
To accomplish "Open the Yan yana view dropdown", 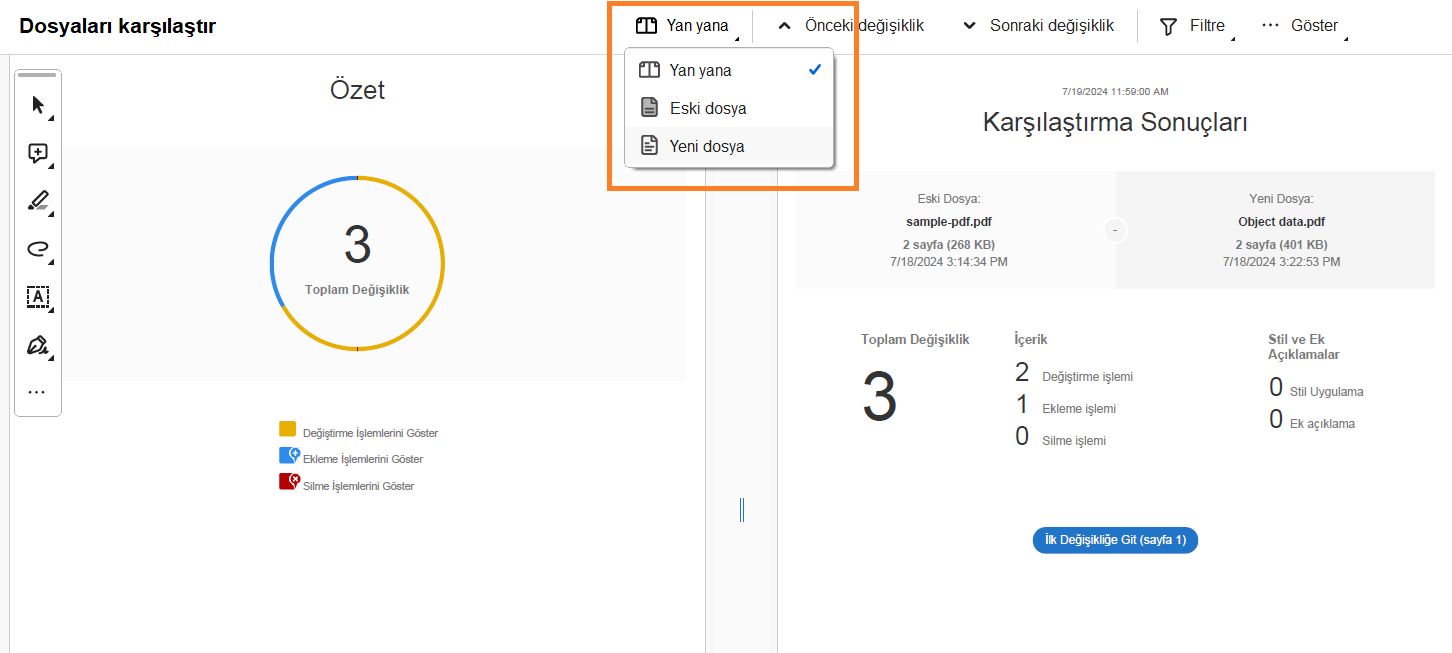I will pos(684,25).
